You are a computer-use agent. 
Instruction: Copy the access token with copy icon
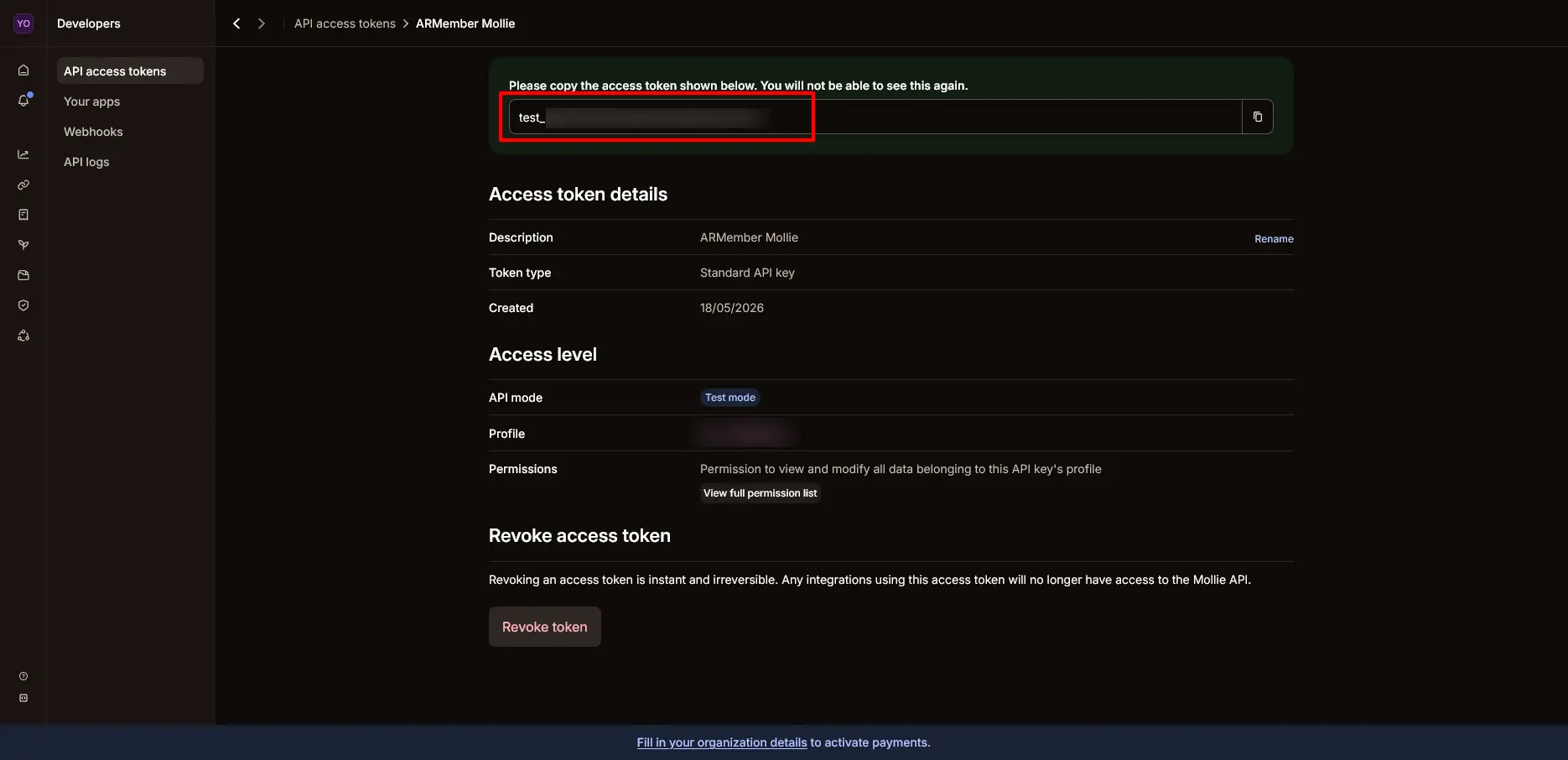(1258, 117)
